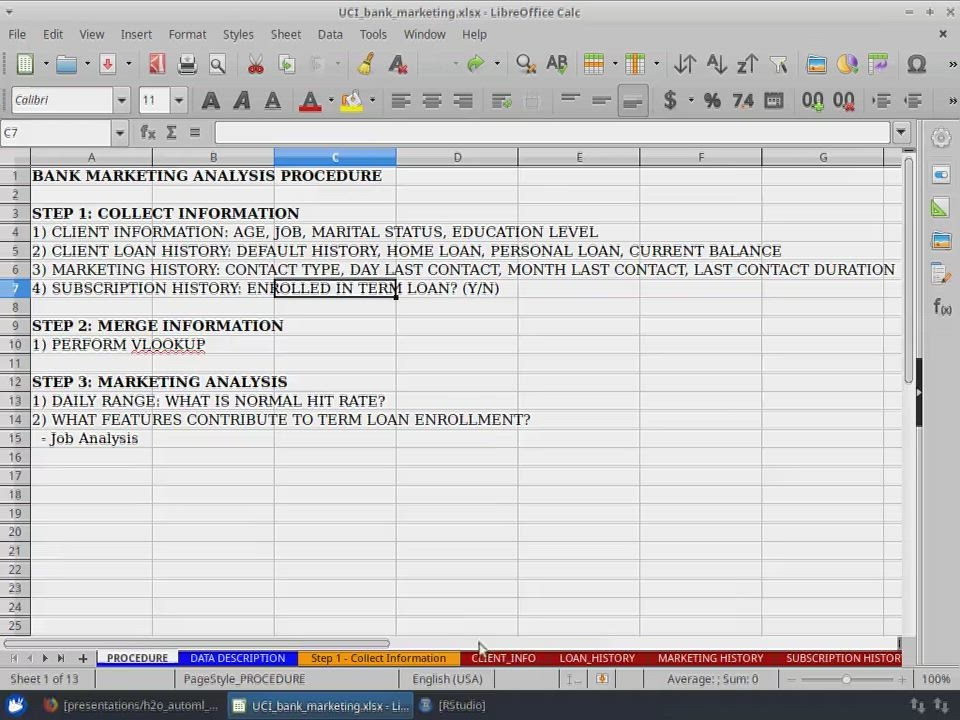
Task: Open New document dropdown arrow
Action: [46, 64]
